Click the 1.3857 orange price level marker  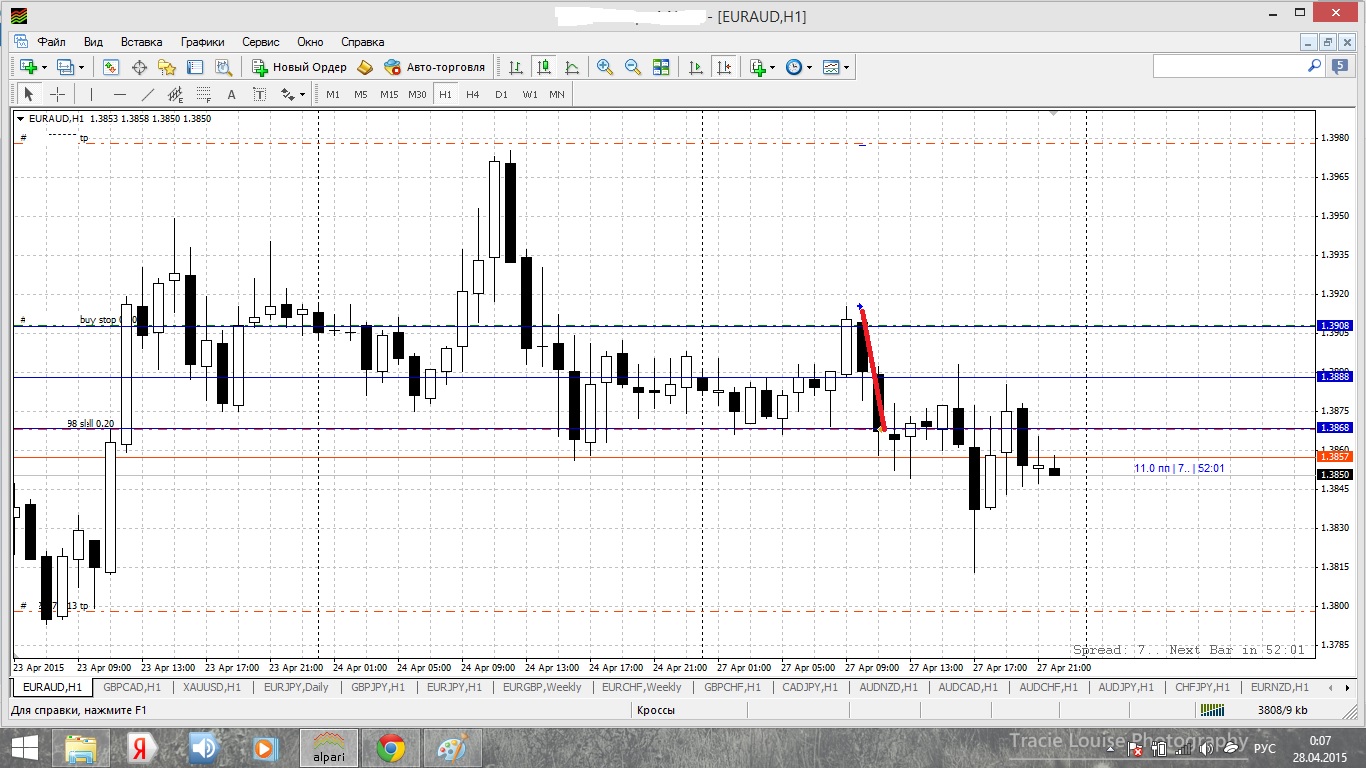(1335, 456)
